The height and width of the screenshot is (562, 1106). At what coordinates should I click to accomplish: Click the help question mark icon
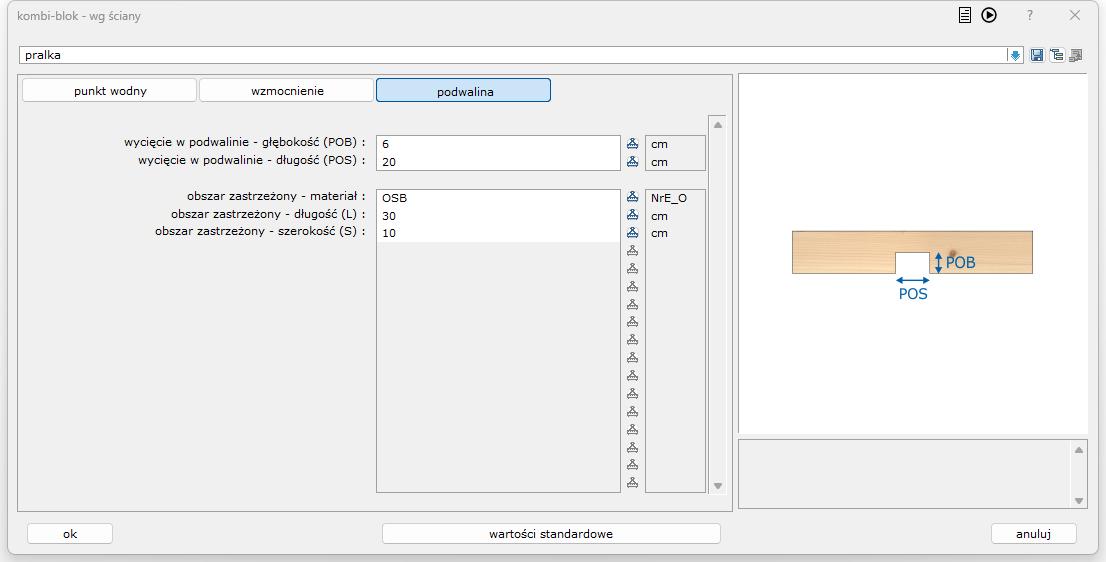tap(1030, 16)
